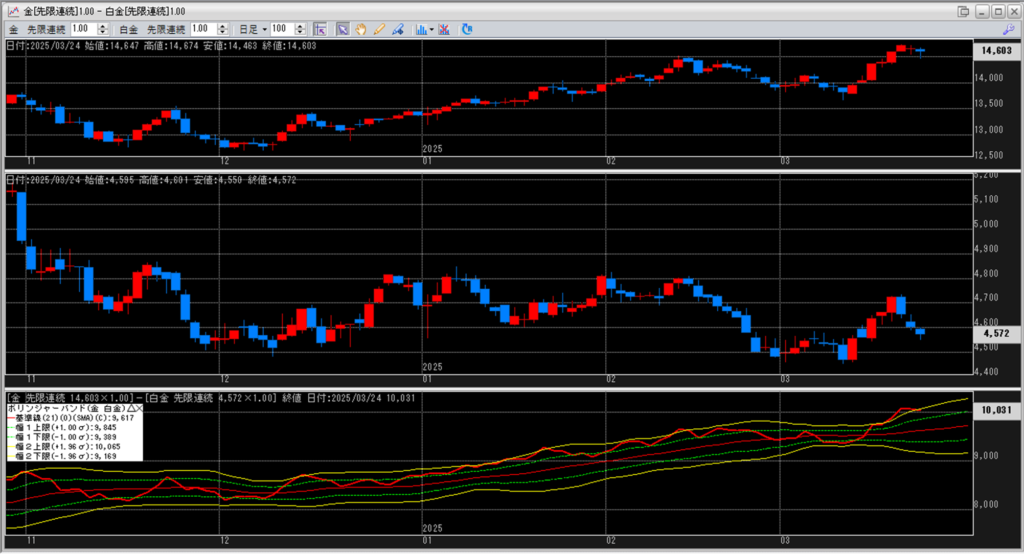Screen dimensions: 1024x554
Task: Adjust the bar count 100 spinner
Action: click(299, 29)
